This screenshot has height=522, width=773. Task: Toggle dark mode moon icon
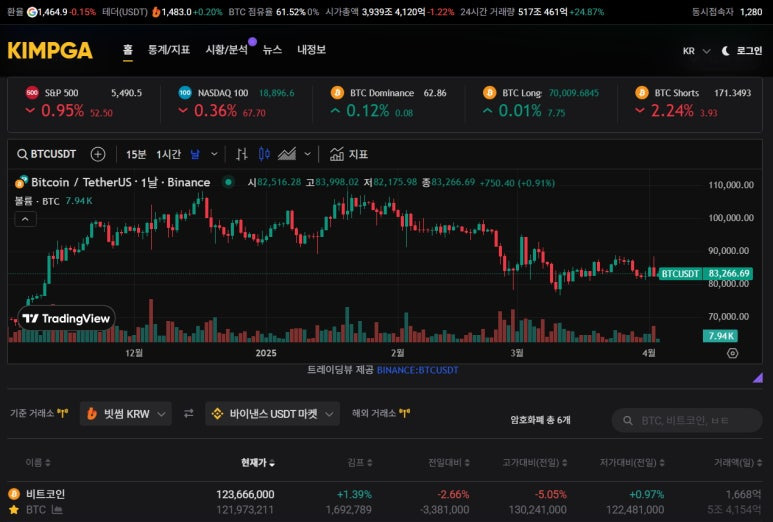(x=725, y=51)
